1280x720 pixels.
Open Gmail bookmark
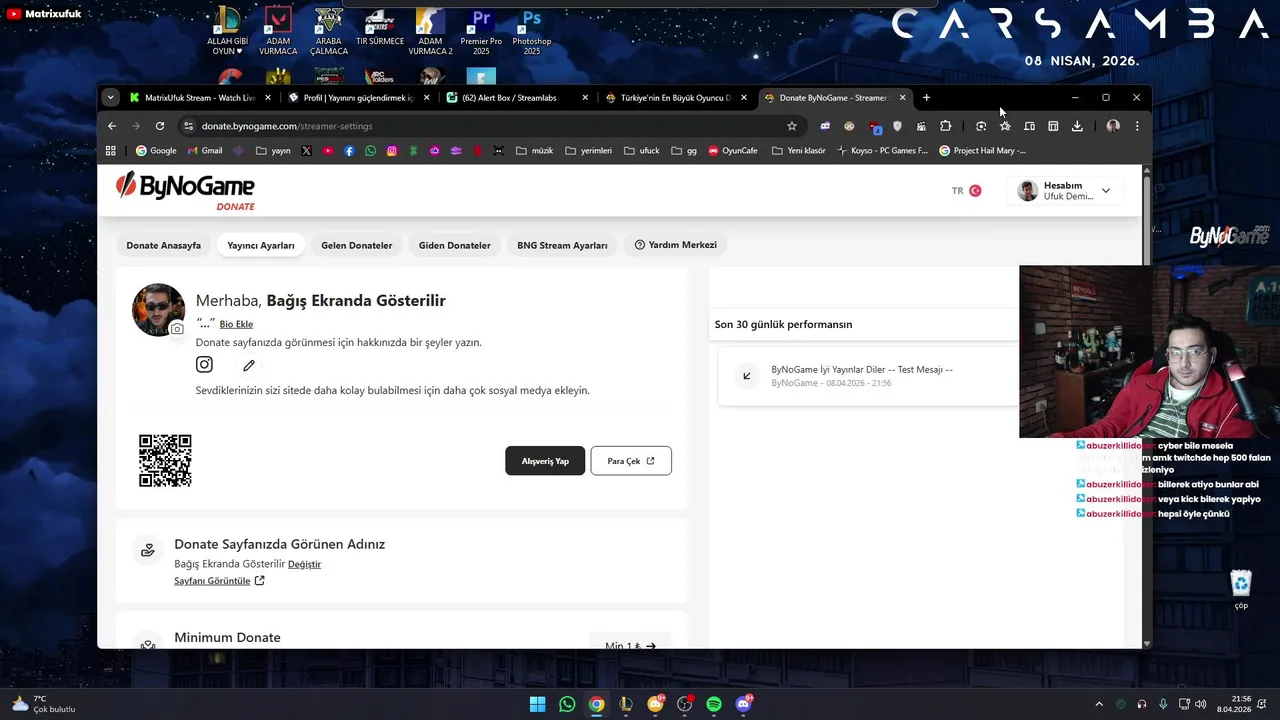tap(204, 151)
